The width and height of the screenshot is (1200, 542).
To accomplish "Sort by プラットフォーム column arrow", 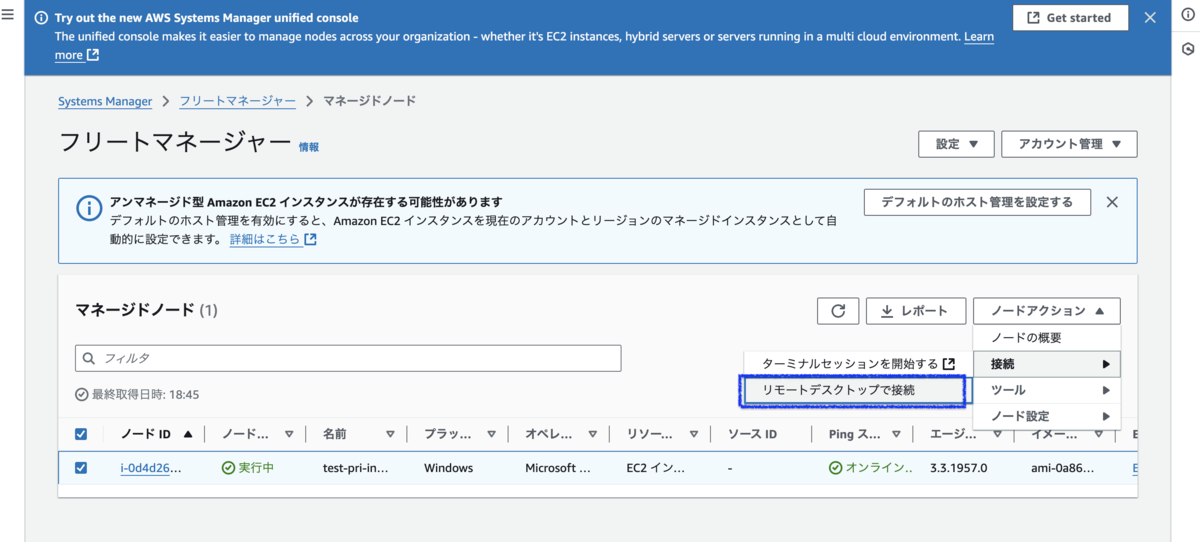I will pos(493,434).
